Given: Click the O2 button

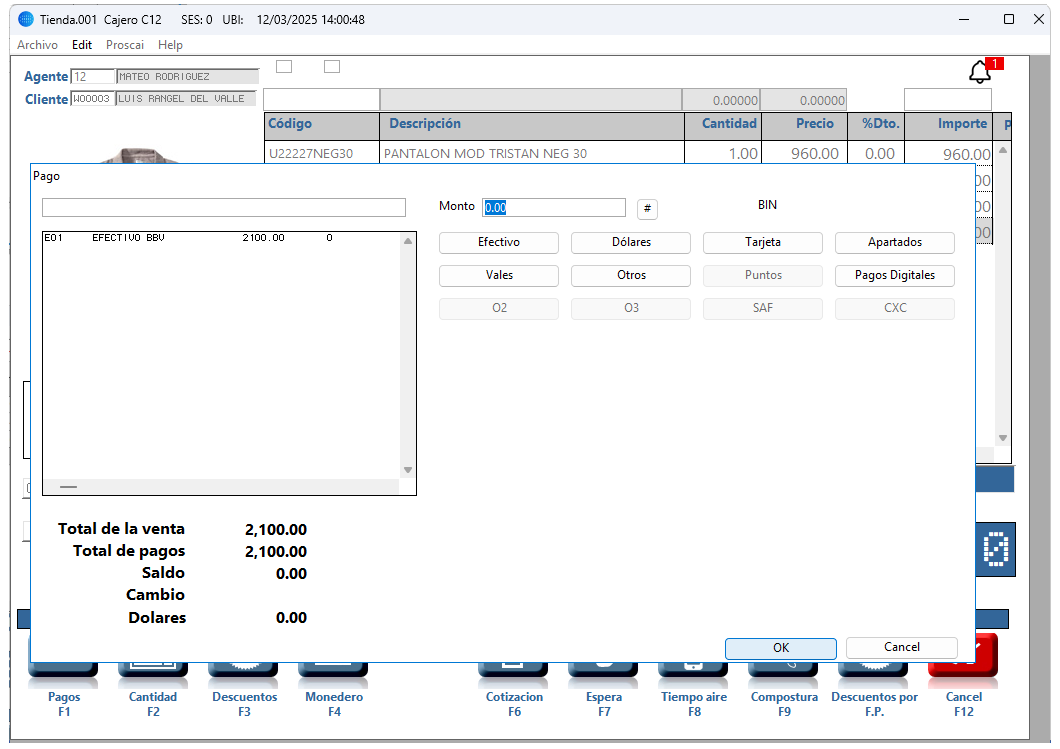Looking at the screenshot, I should click(499, 309).
